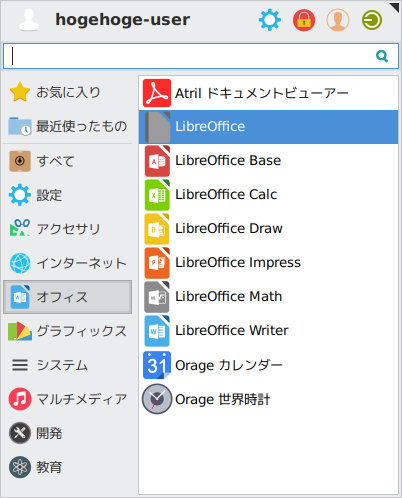Image resolution: width=402 pixels, height=498 pixels.
Task: Click the 開発 tools icon
Action: (20, 433)
